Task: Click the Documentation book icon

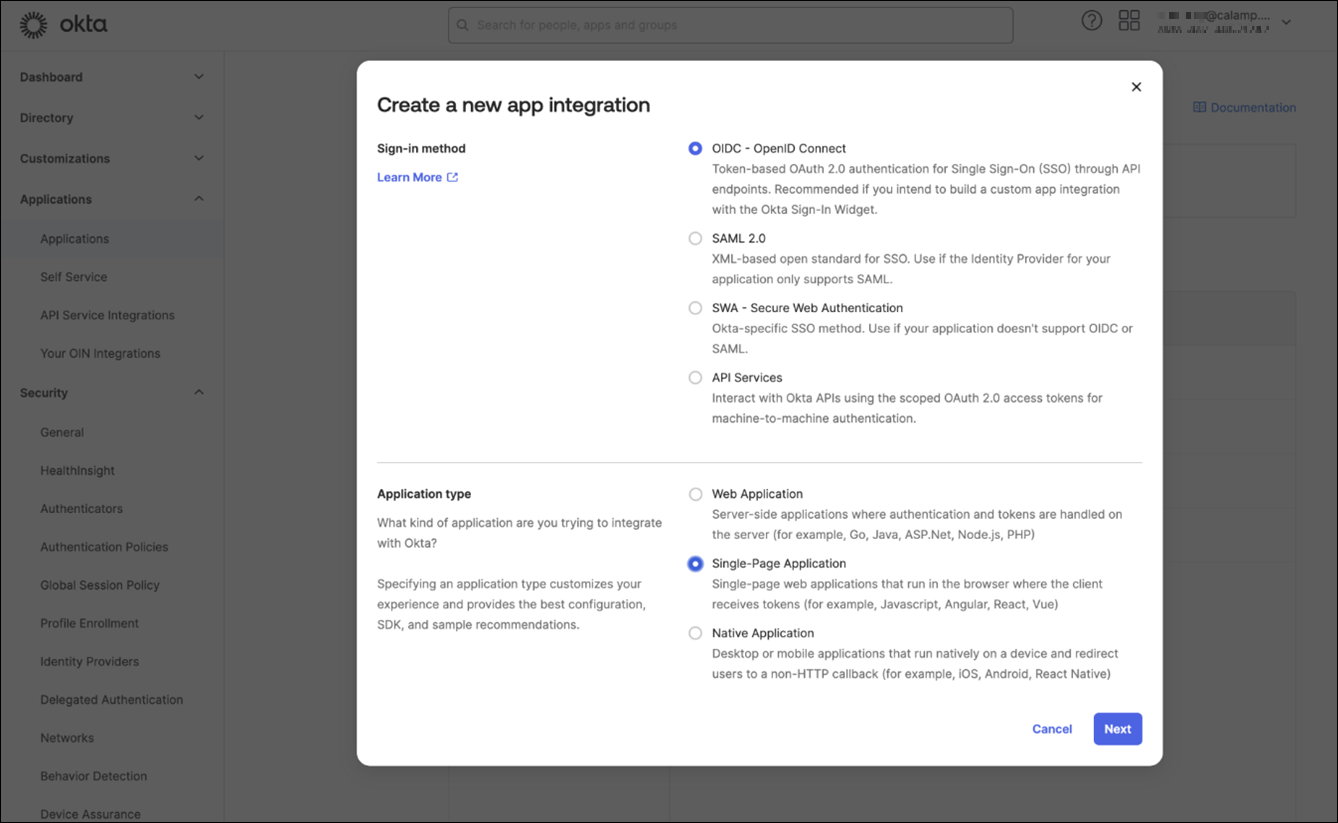Action: click(1200, 107)
